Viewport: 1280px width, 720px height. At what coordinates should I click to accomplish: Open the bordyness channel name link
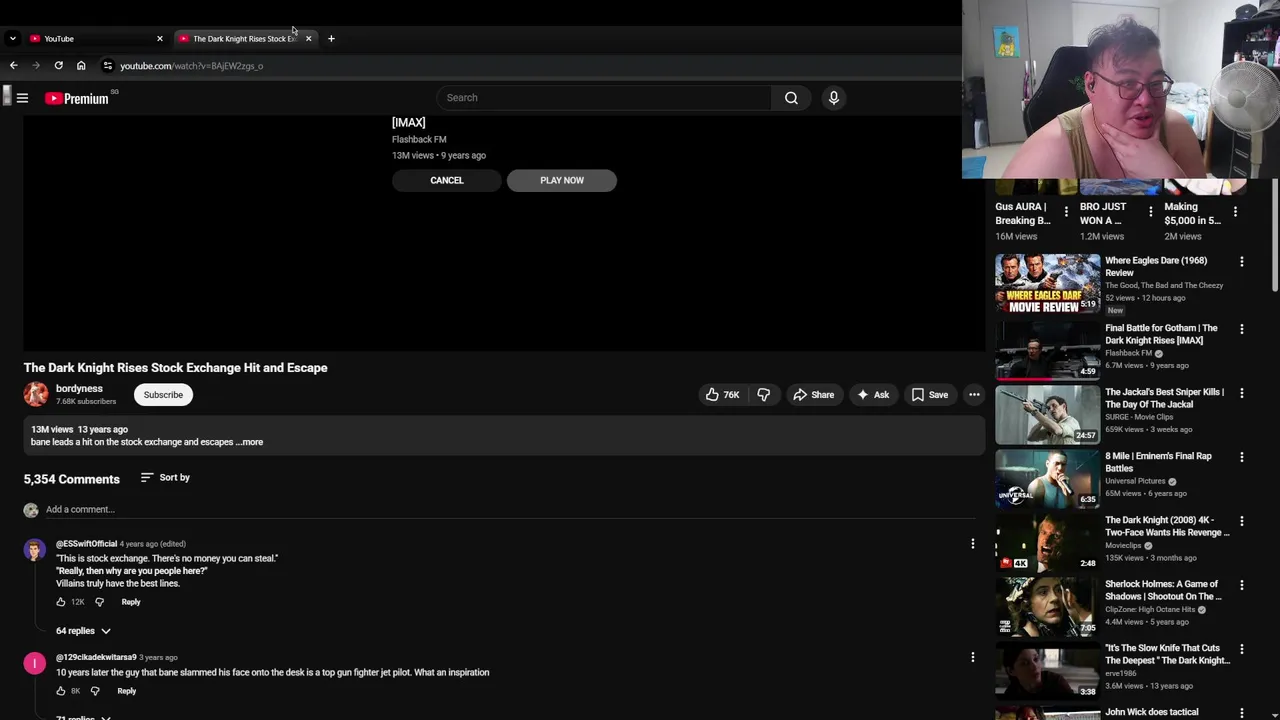click(79, 388)
